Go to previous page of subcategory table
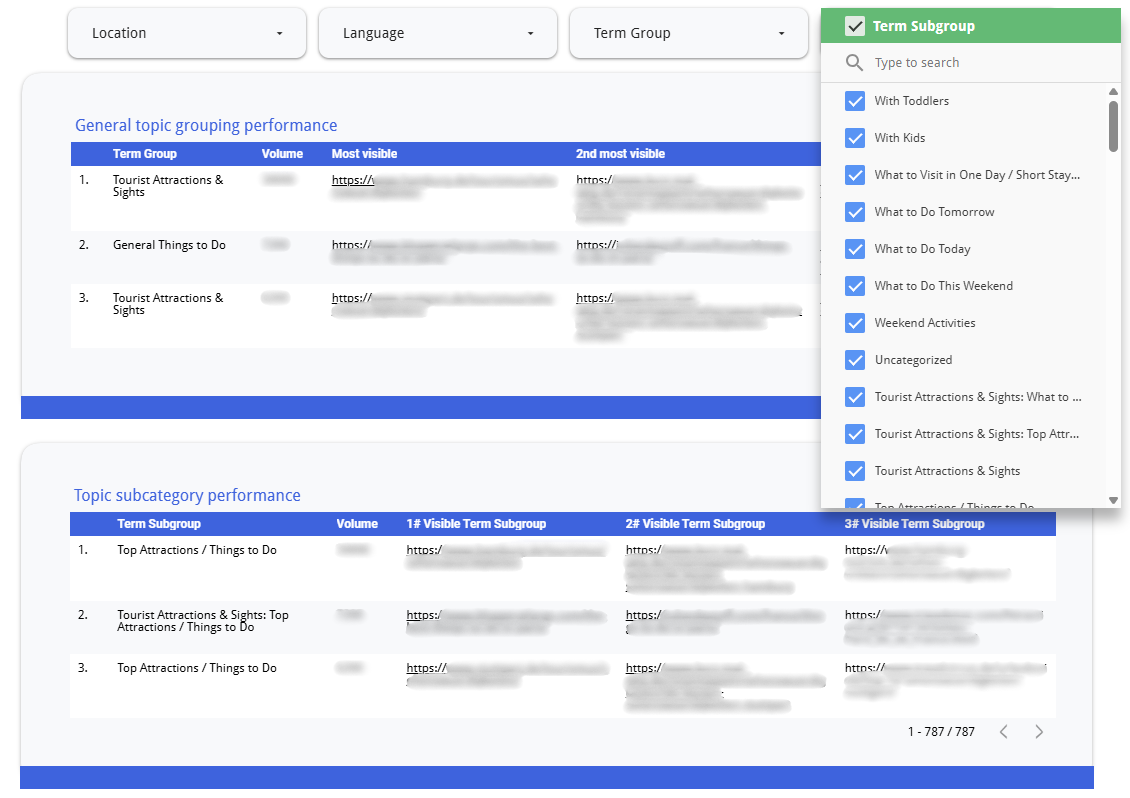 (x=1003, y=732)
